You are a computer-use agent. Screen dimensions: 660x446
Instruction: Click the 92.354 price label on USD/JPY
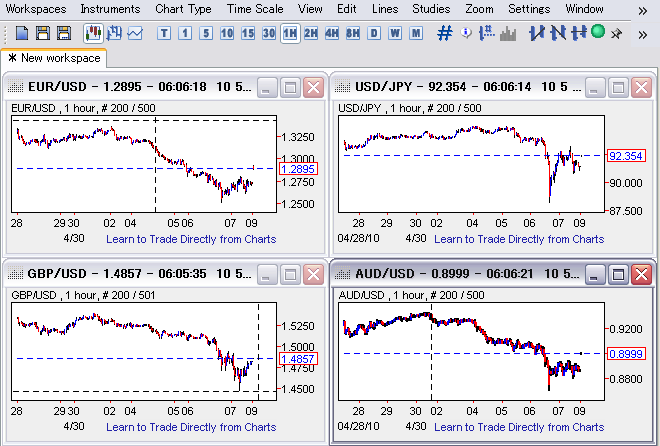626,156
